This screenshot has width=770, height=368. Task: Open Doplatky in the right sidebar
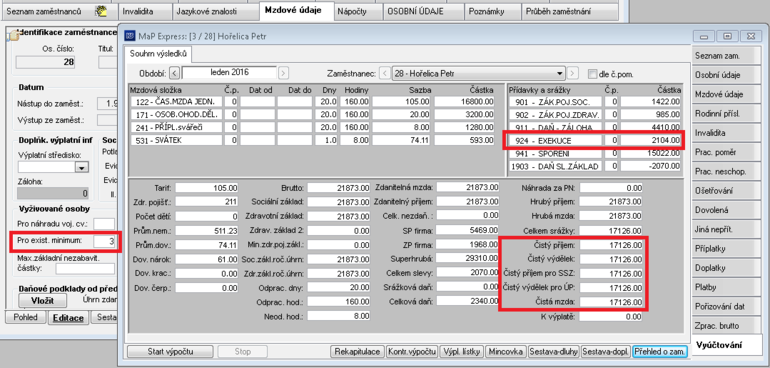727,268
